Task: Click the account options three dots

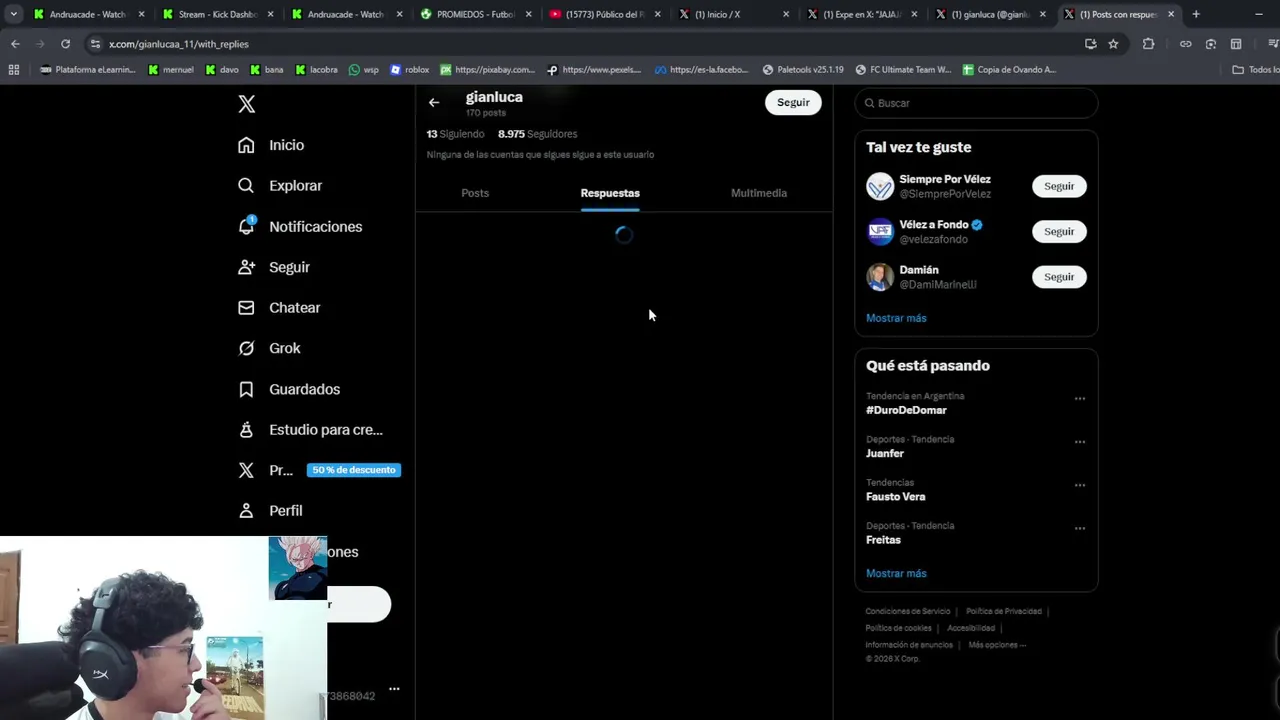Action: click(x=394, y=689)
